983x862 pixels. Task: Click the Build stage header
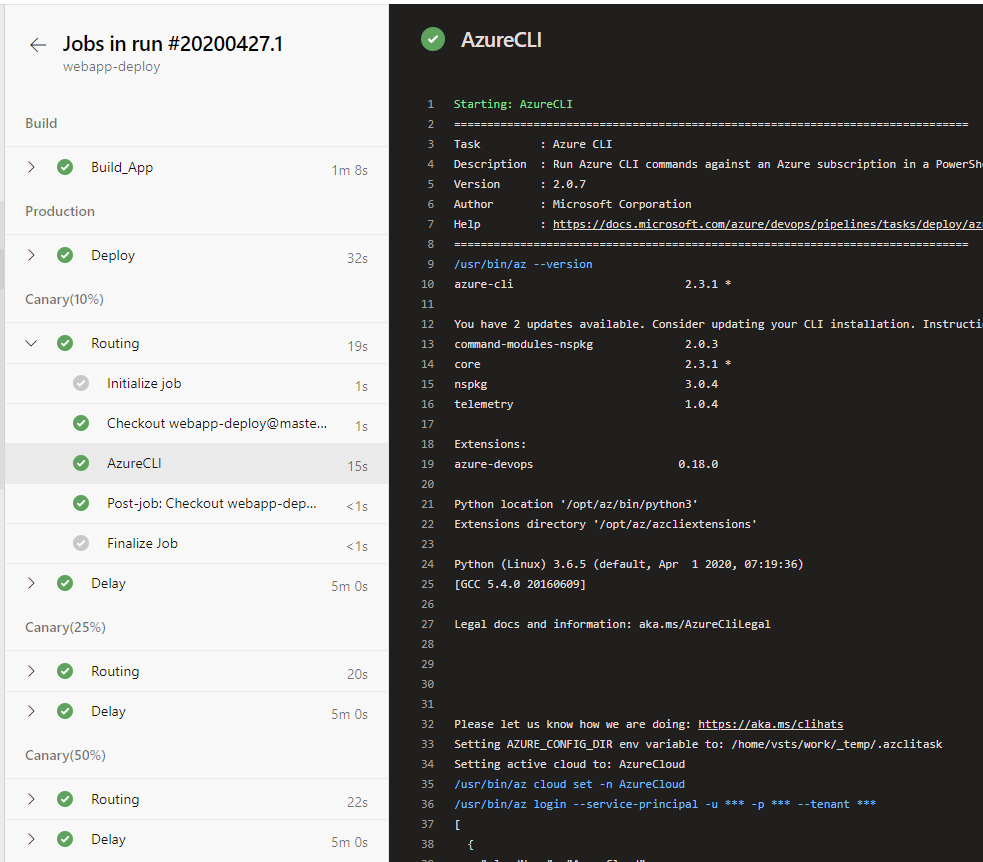pyautogui.click(x=41, y=124)
